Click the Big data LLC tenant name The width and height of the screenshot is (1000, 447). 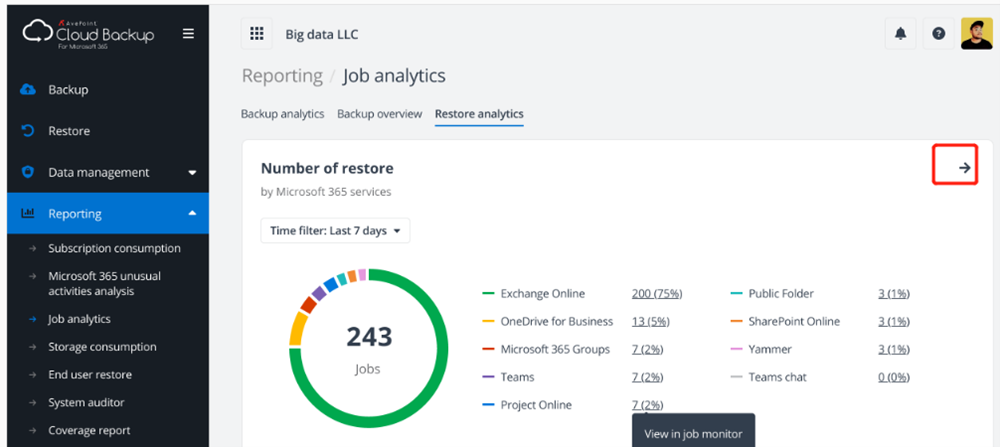[321, 34]
